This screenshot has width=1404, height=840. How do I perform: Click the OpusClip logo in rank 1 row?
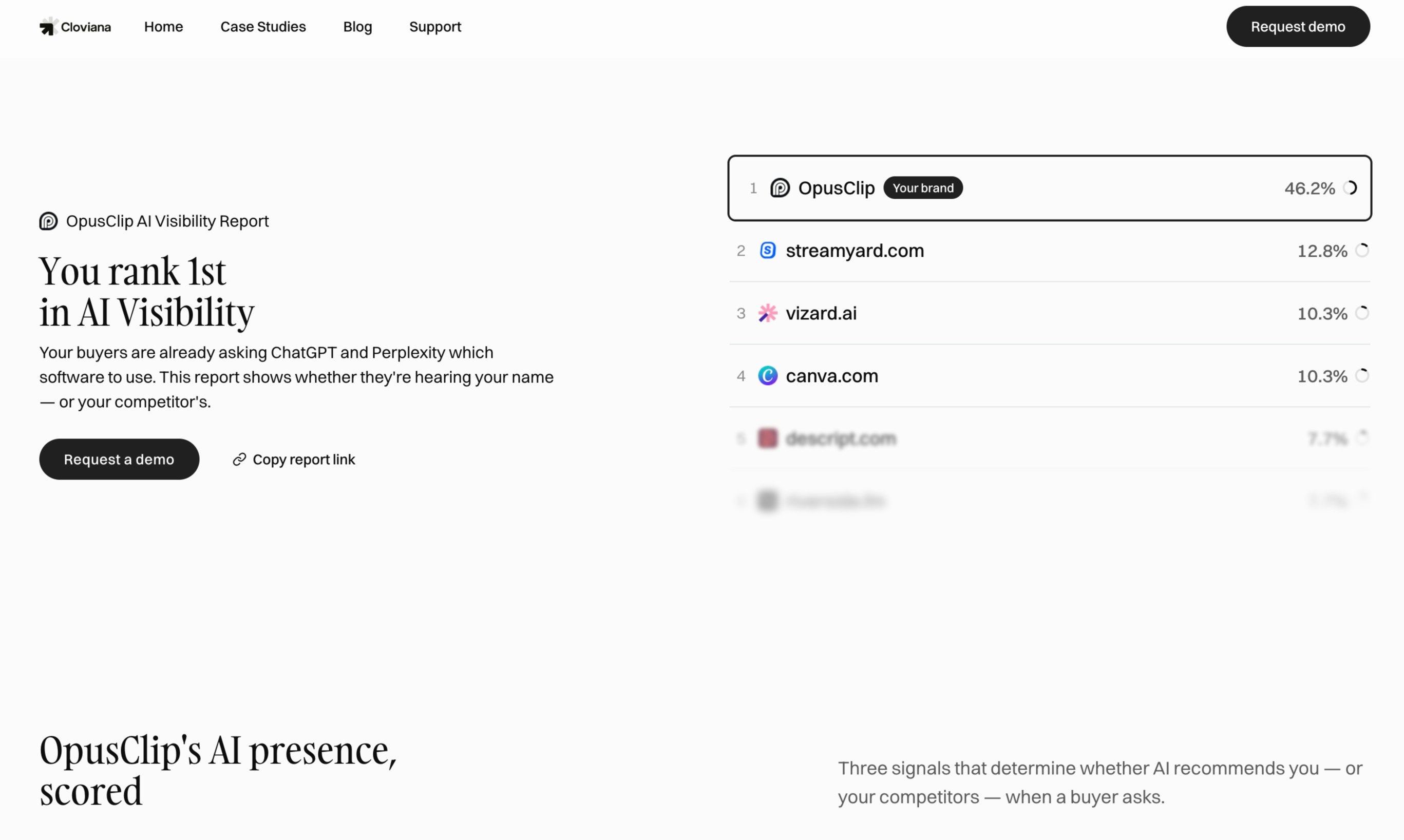click(x=780, y=188)
